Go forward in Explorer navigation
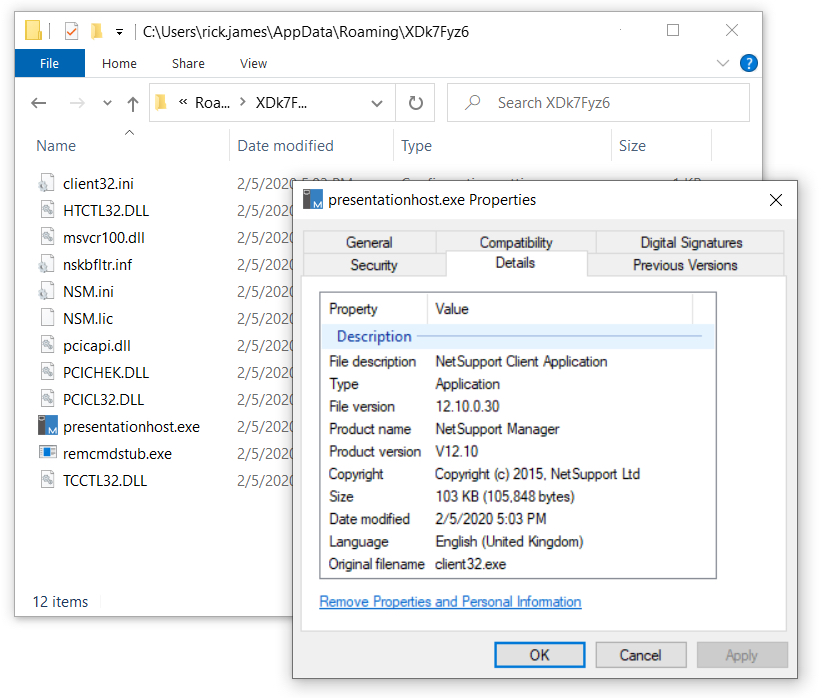The width and height of the screenshot is (827, 698). click(77, 103)
